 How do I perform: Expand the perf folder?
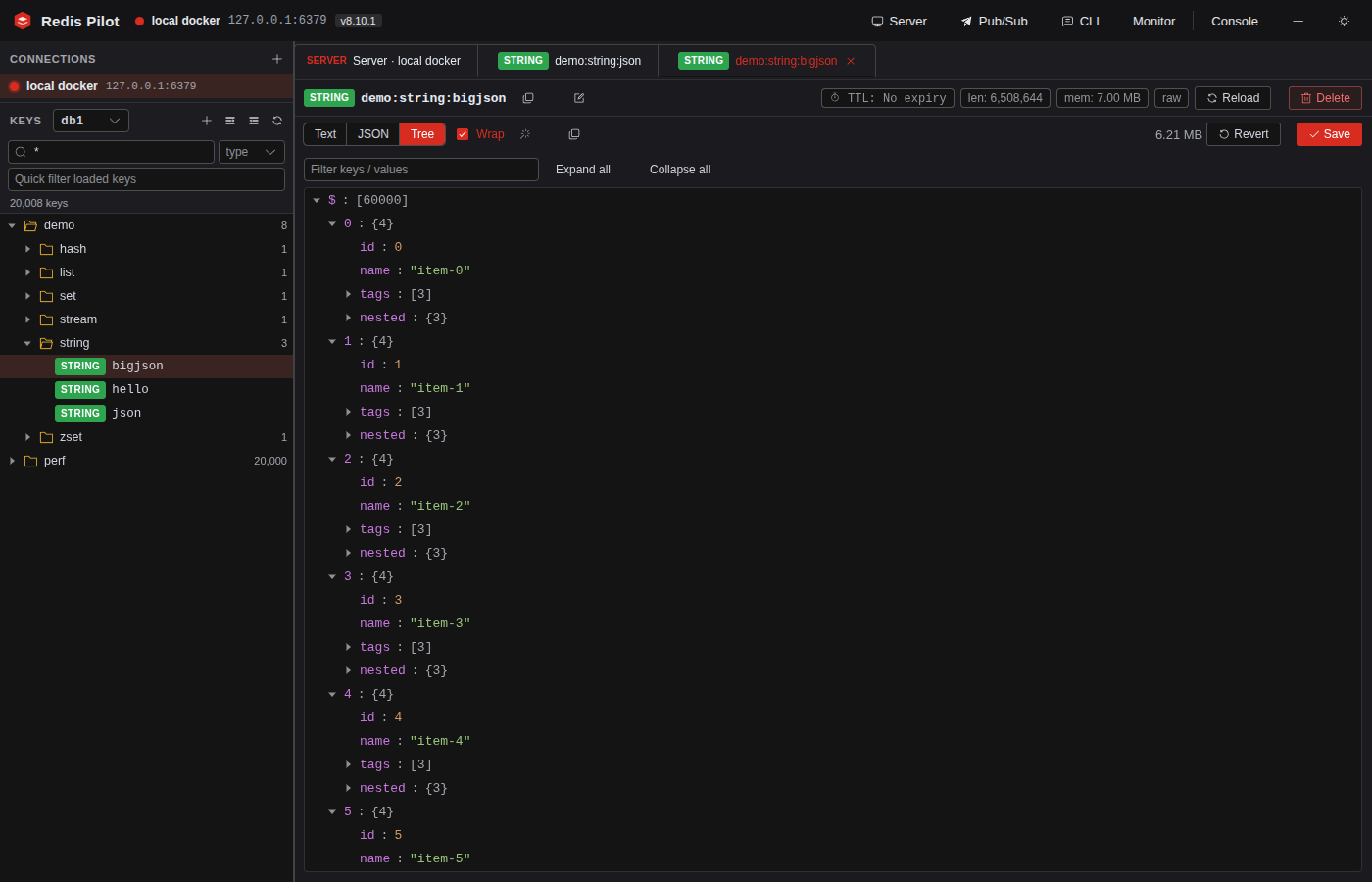[x=12, y=461]
